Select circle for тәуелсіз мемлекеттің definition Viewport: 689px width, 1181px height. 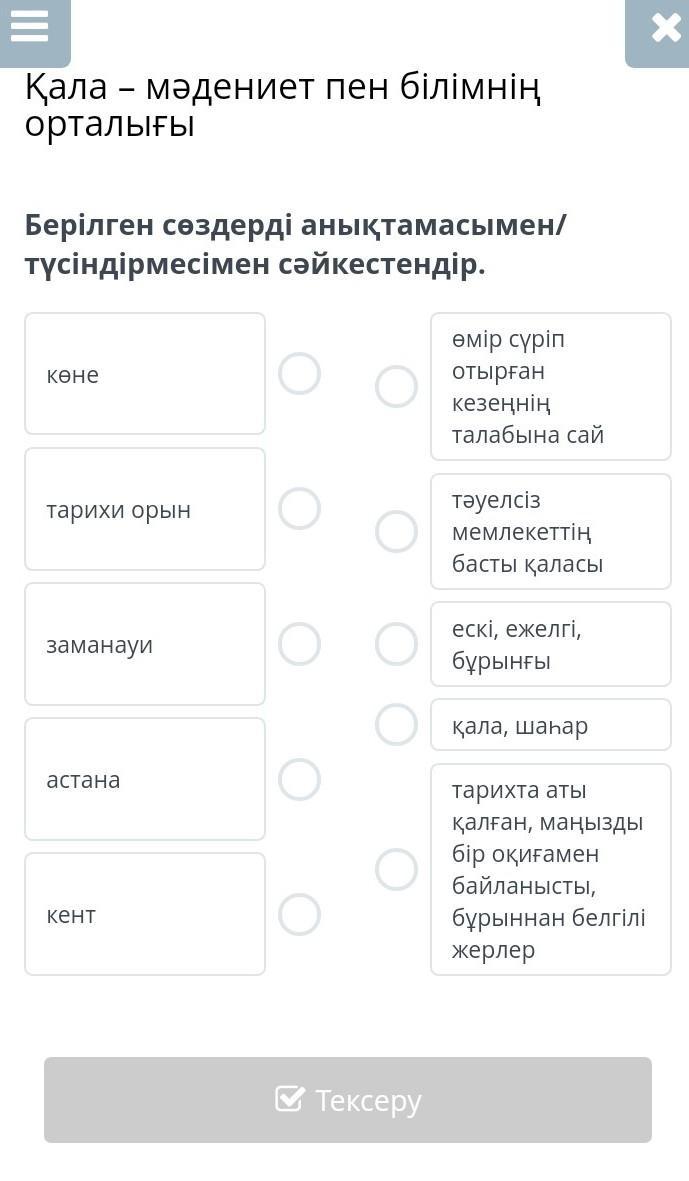(396, 531)
